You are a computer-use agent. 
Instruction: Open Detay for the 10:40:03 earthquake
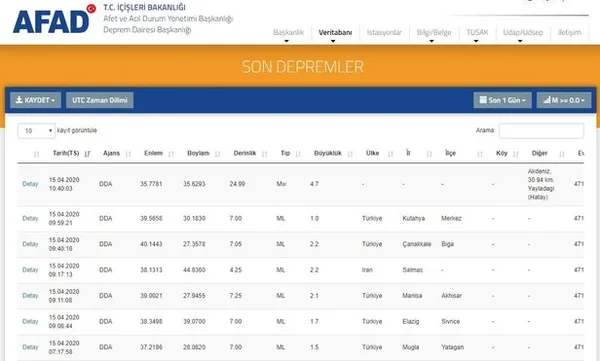click(30, 184)
